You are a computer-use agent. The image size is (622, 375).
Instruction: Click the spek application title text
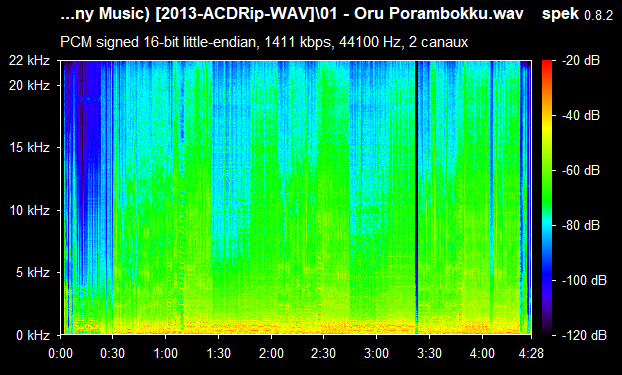(560, 14)
